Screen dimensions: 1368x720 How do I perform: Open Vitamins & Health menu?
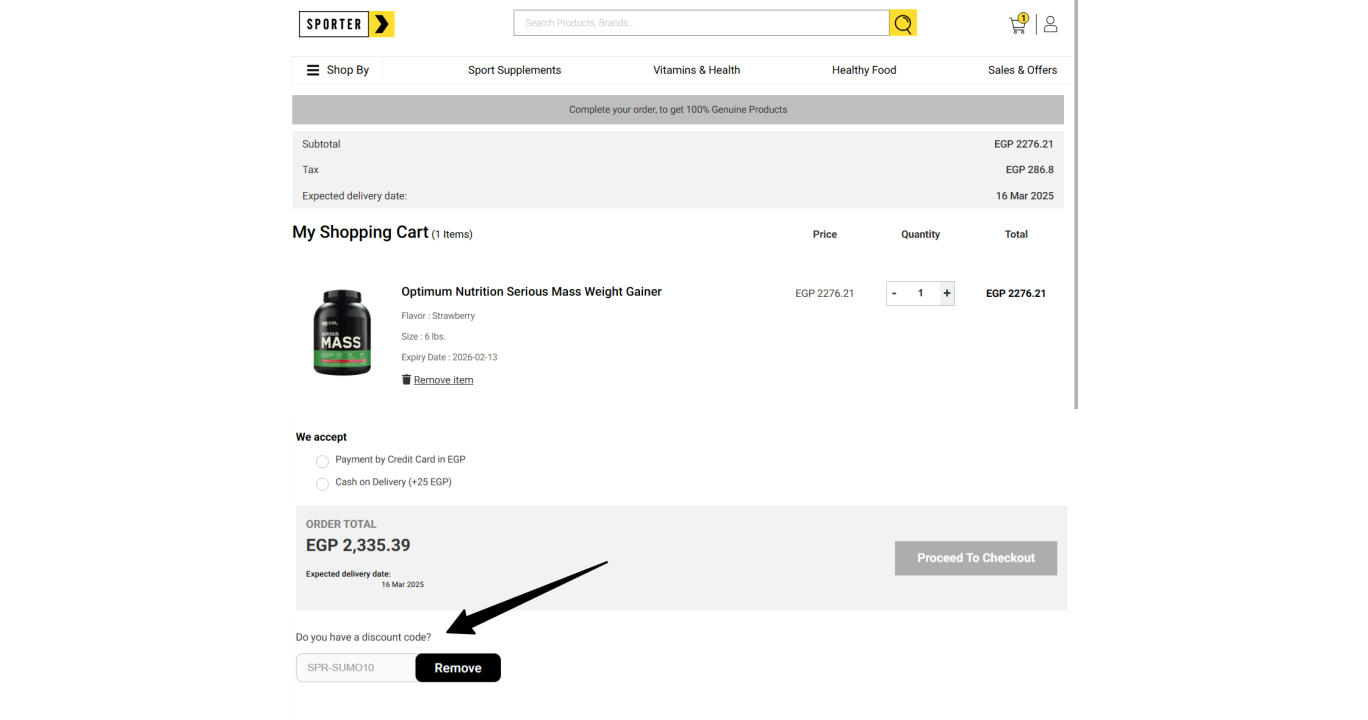click(696, 70)
